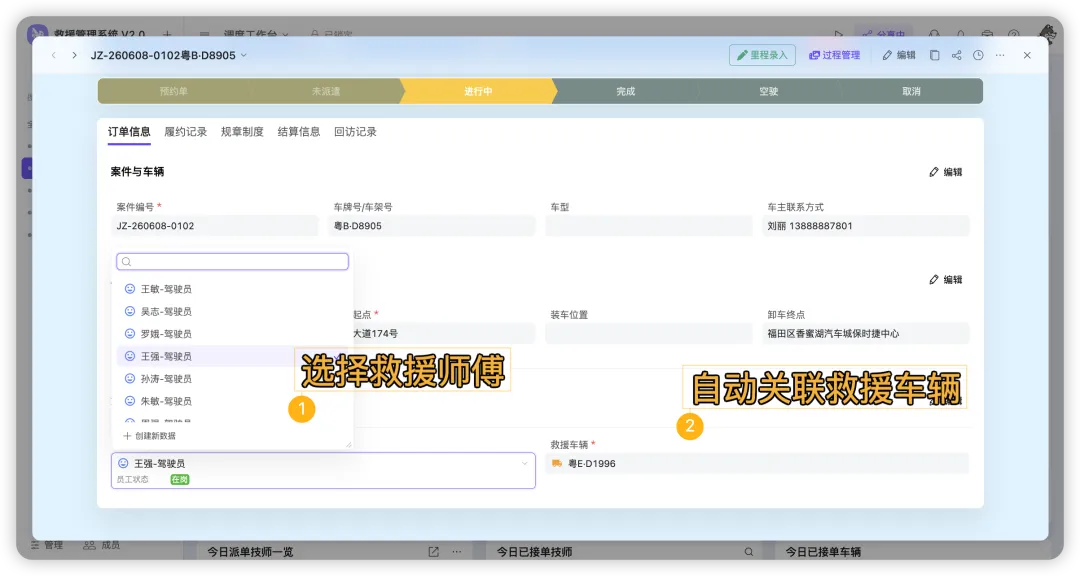Go to the previous record arrow
1080x576 pixels.
(54, 55)
